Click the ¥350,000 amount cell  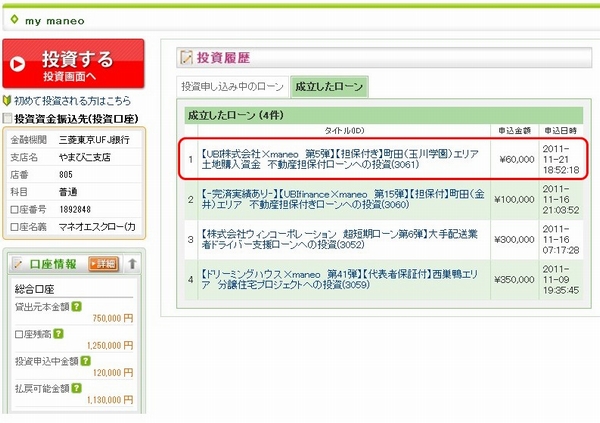(x=514, y=280)
